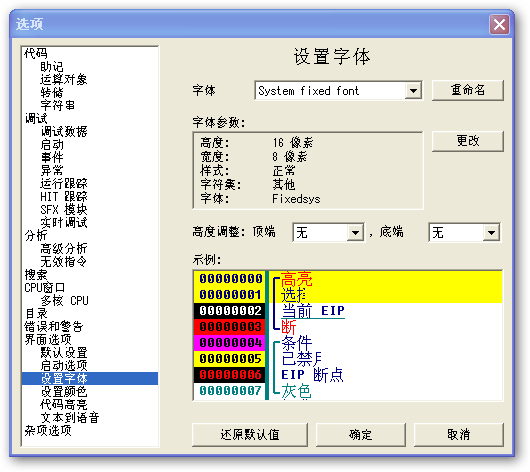This screenshot has height=472, width=530.
Task: Select 目录 in the options tree
Action: (x=36, y=313)
